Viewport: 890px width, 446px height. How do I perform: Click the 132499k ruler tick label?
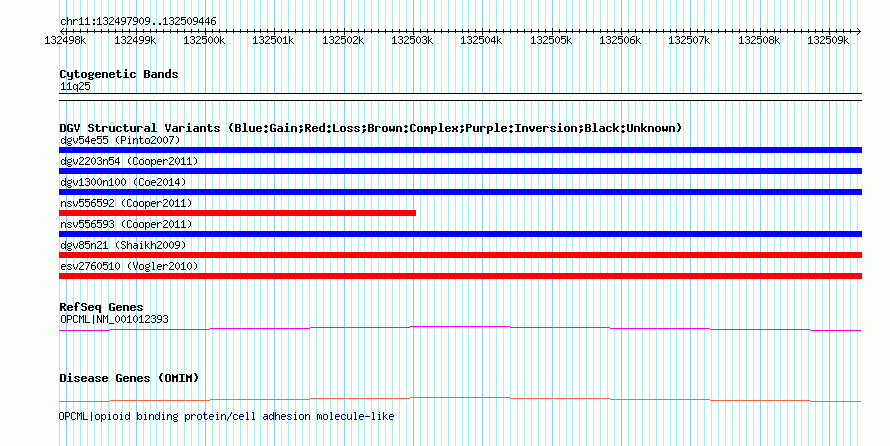[135, 40]
